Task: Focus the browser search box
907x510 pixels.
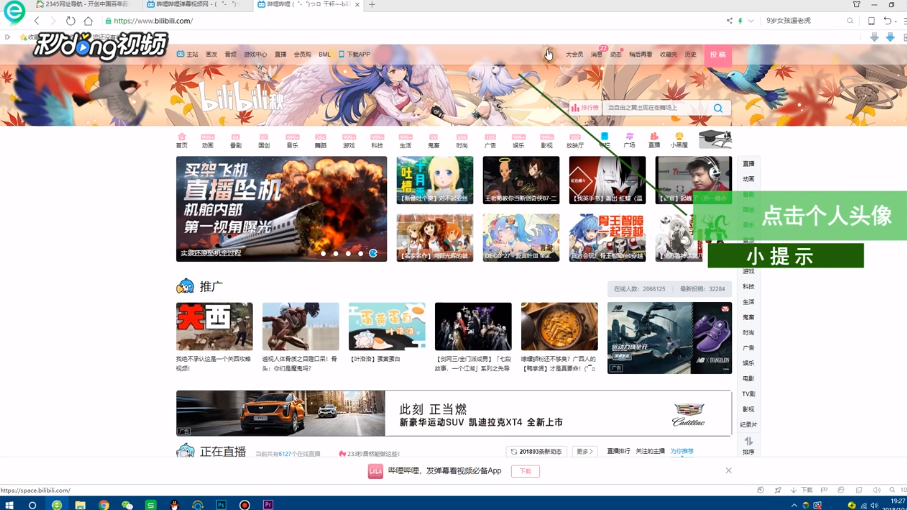Action: [x=804, y=21]
